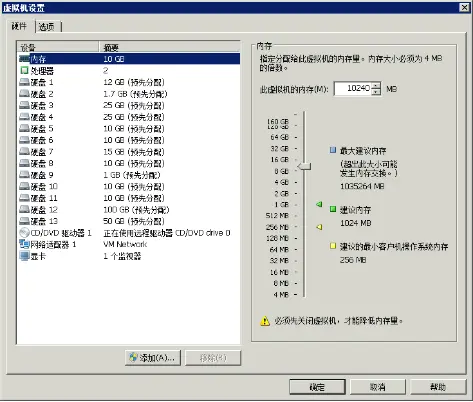Select the 网络适配器 1 network icon
This screenshot has height=402, width=473.
[24, 244]
